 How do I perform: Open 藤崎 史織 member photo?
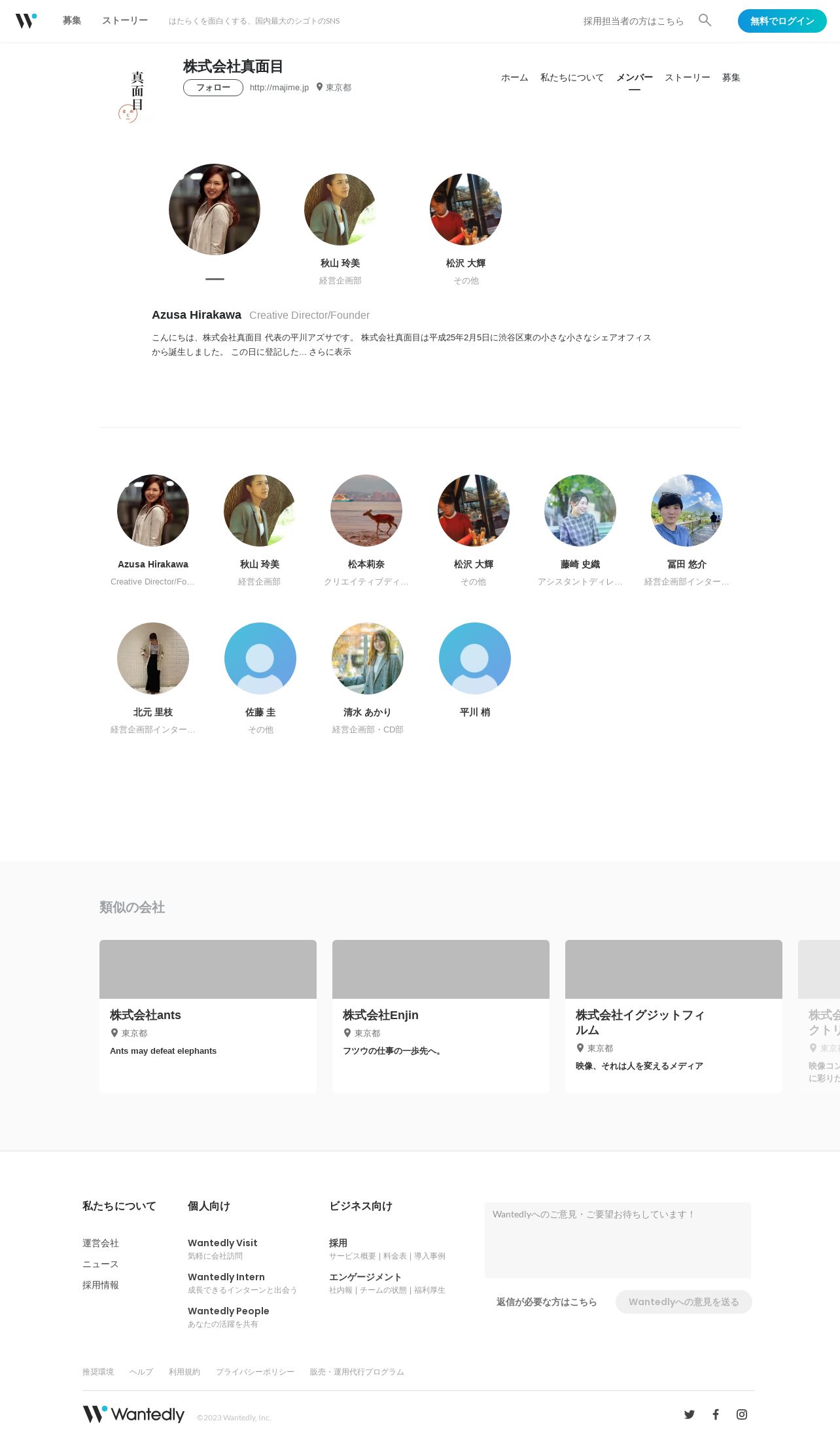(x=580, y=511)
